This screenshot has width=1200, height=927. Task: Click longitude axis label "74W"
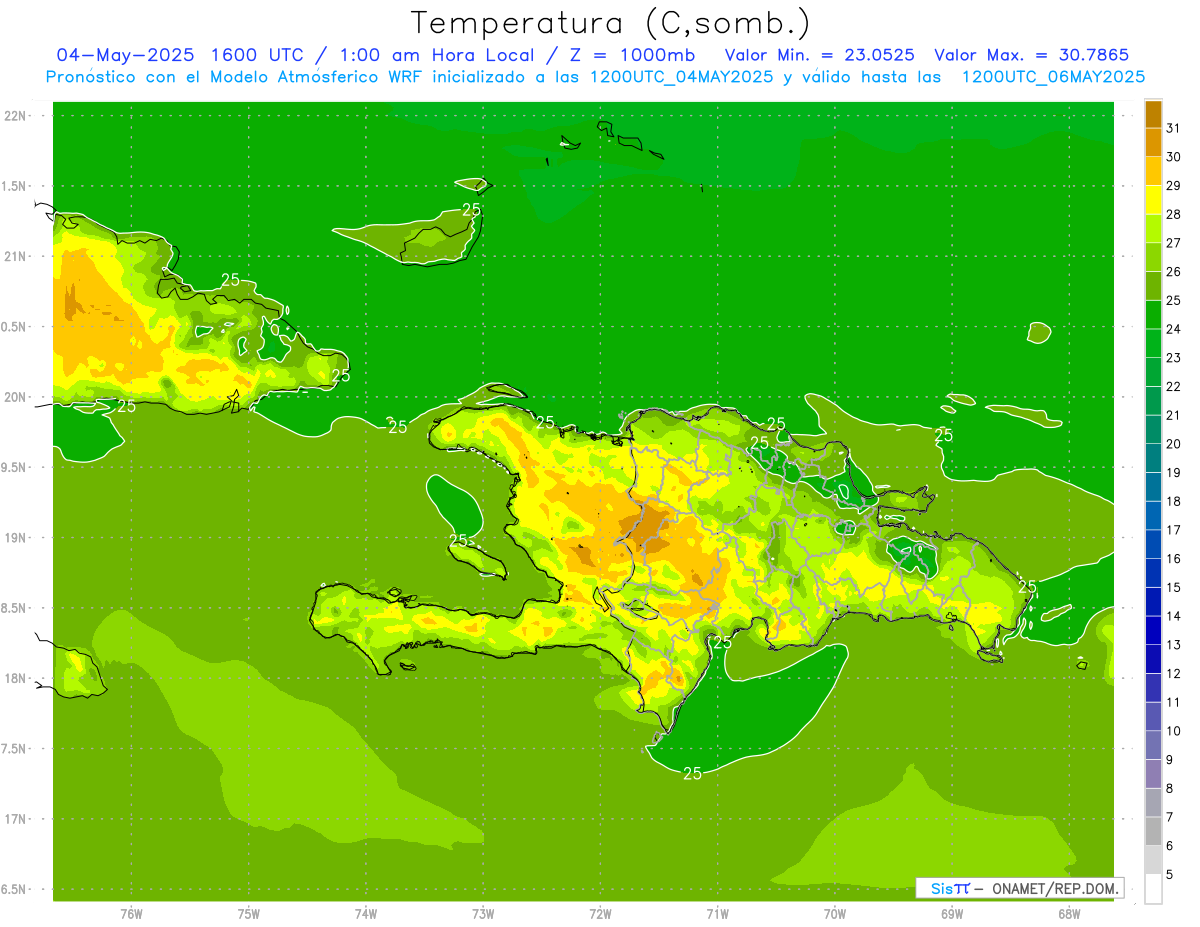pos(366,914)
